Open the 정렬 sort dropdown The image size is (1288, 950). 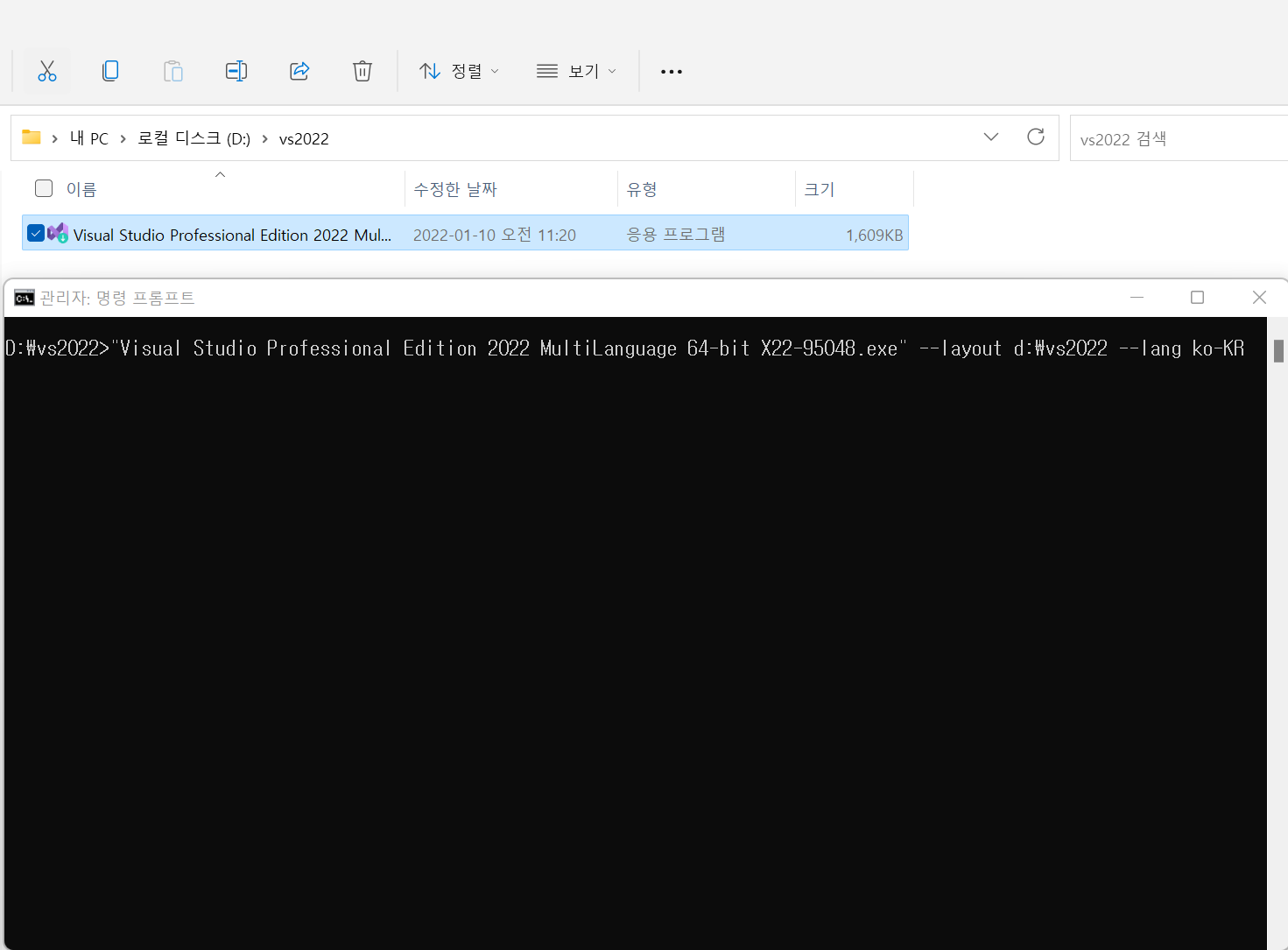click(459, 71)
